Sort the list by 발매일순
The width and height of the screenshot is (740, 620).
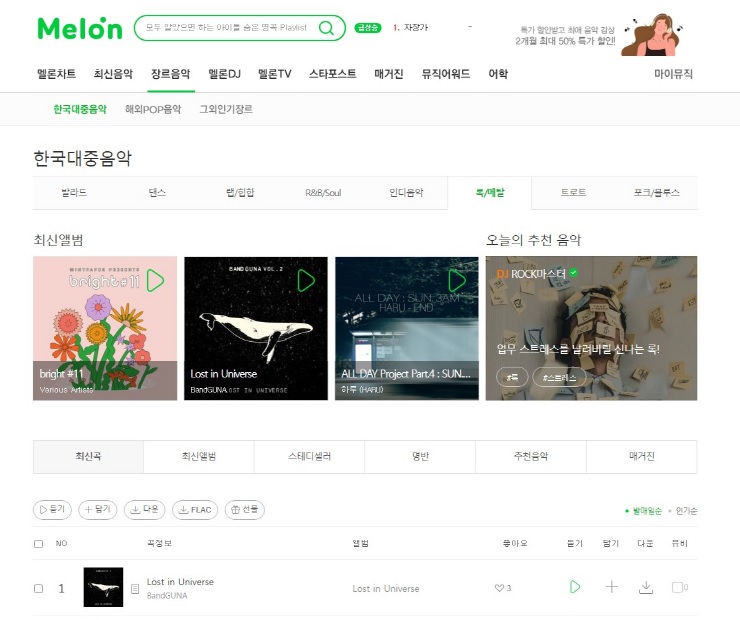pyautogui.click(x=647, y=511)
